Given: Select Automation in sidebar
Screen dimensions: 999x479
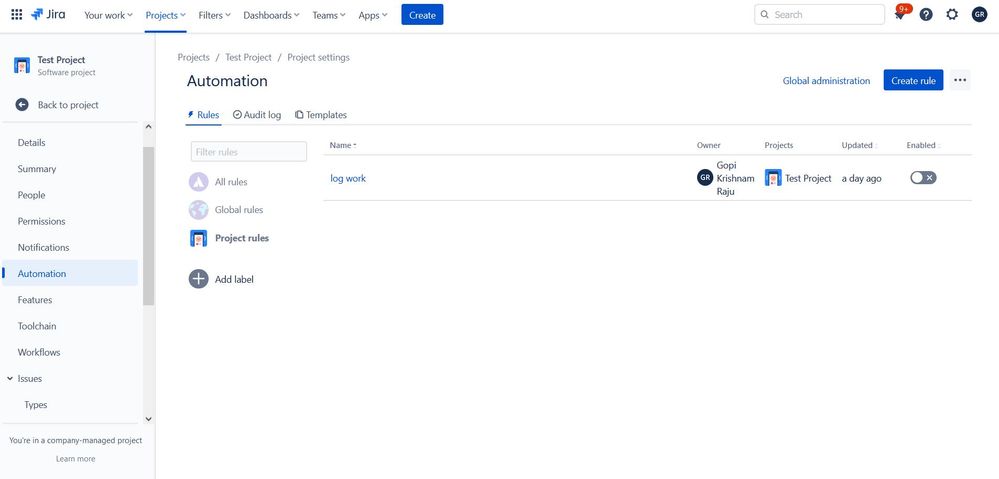Looking at the screenshot, I should [x=70, y=273].
